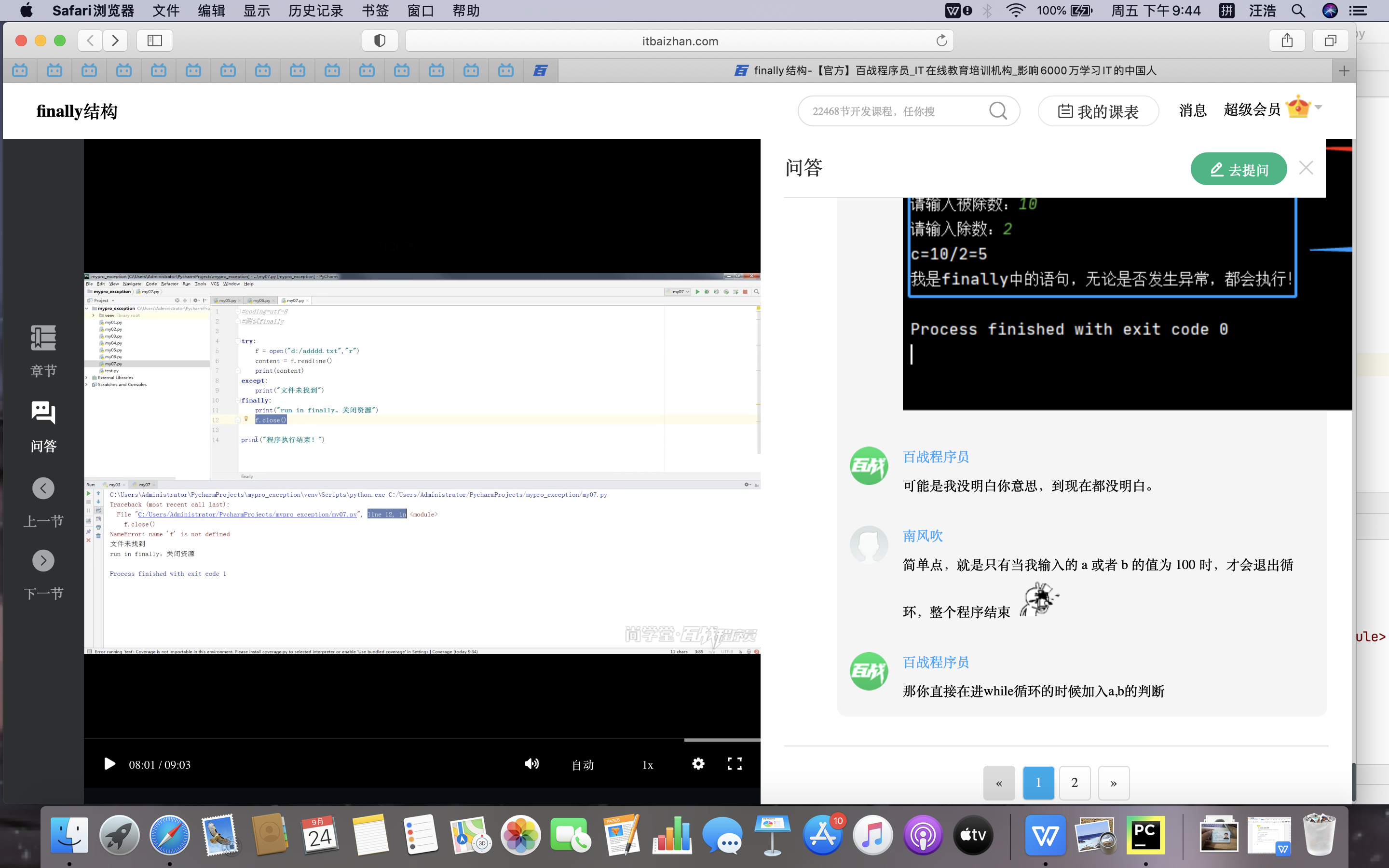Image resolution: width=1389 pixels, height=868 pixels.
Task: Open the 窗口 menu
Action: 420,10
